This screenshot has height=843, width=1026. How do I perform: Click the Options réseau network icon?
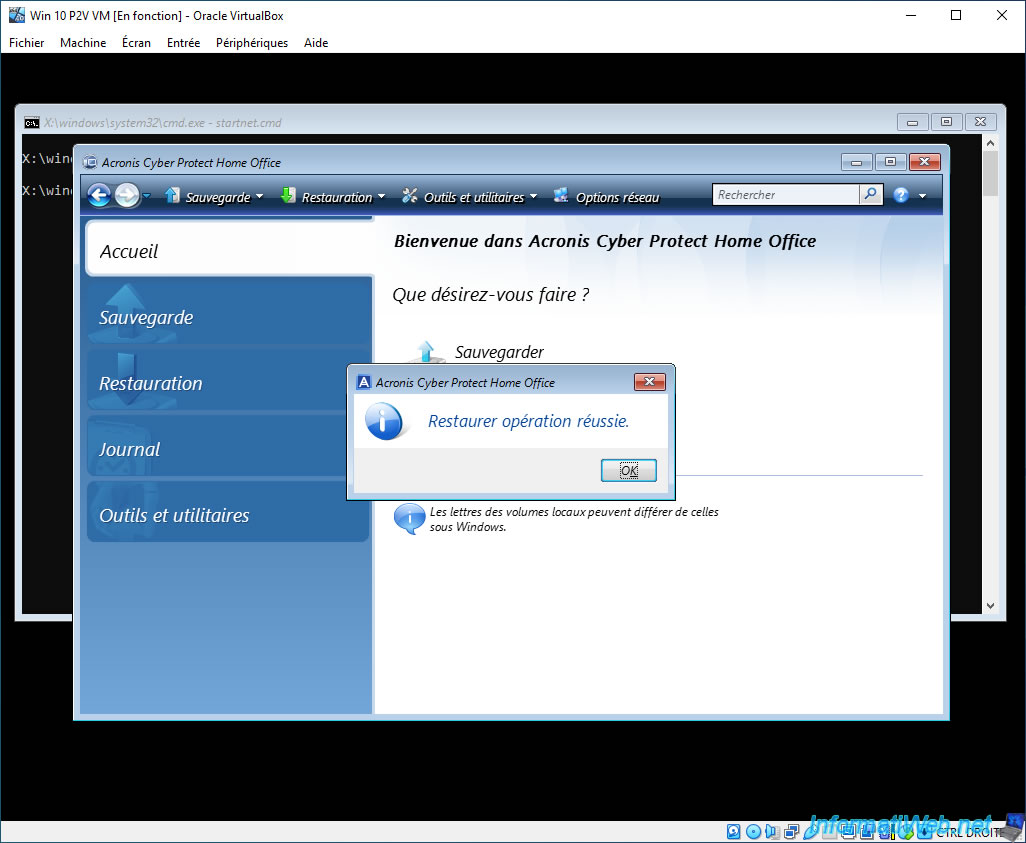coord(561,195)
